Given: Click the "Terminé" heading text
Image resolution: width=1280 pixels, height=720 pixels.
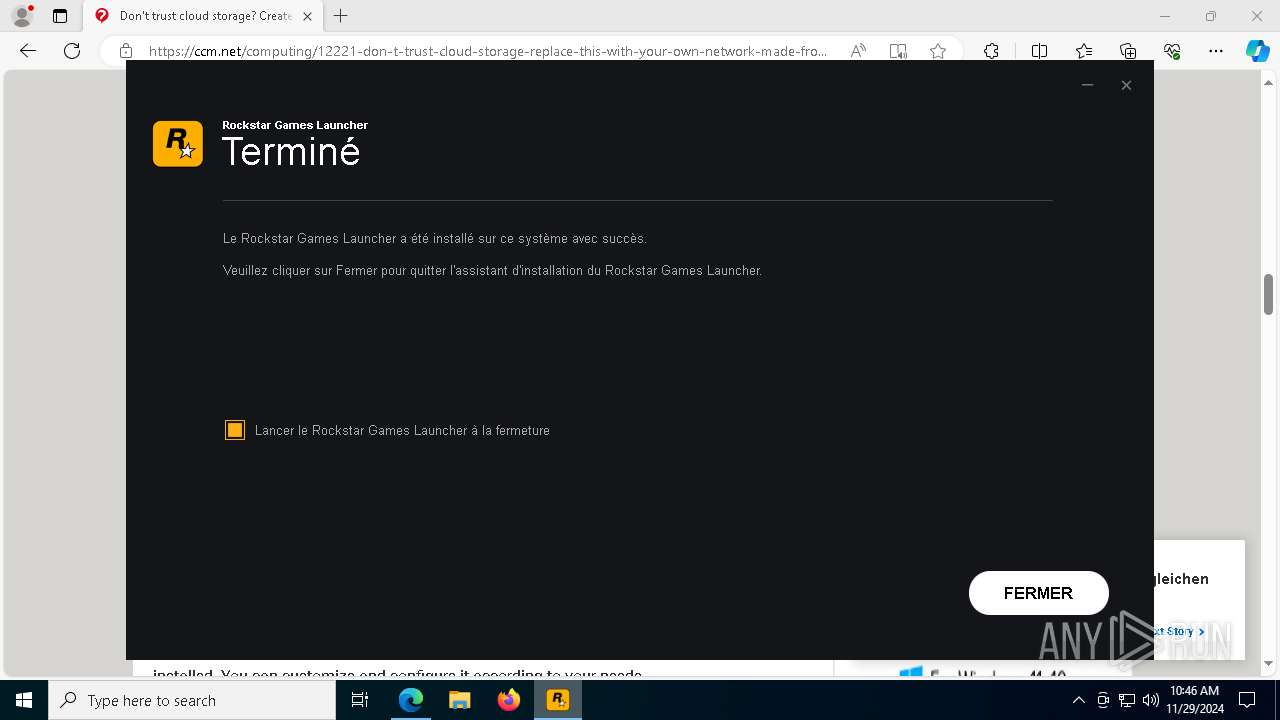Looking at the screenshot, I should point(291,152).
